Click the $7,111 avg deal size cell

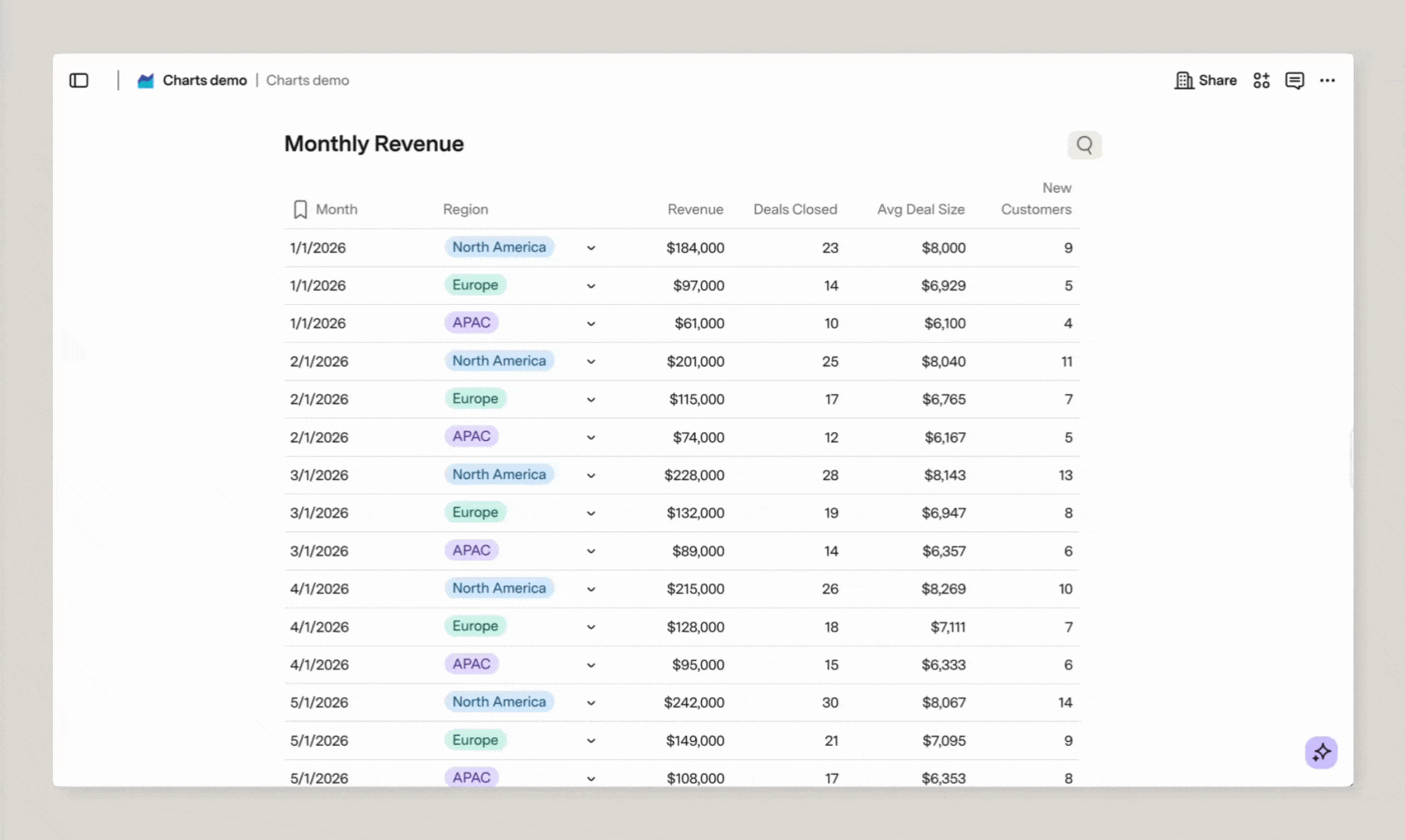click(x=948, y=627)
